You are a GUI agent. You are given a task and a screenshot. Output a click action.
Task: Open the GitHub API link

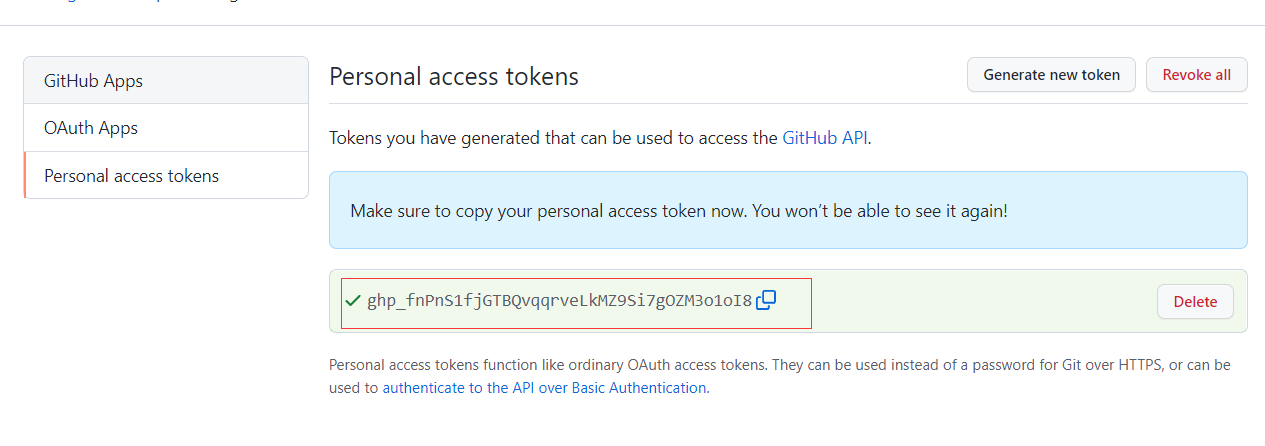824,138
